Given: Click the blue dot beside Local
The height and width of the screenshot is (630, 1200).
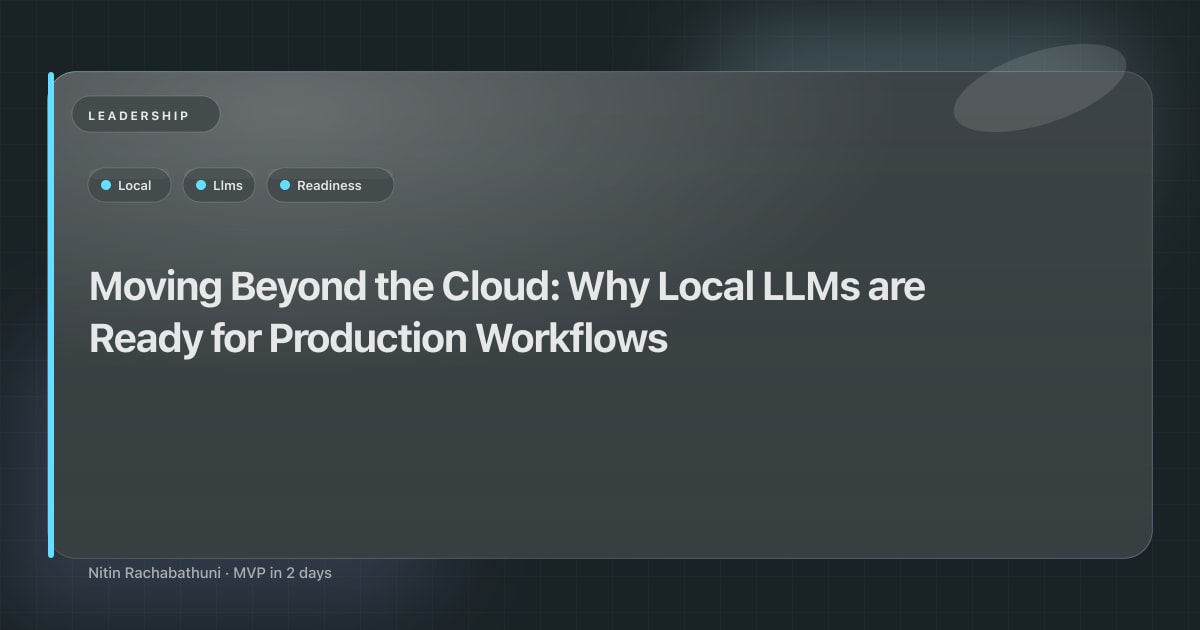Looking at the screenshot, I should tap(105, 185).
